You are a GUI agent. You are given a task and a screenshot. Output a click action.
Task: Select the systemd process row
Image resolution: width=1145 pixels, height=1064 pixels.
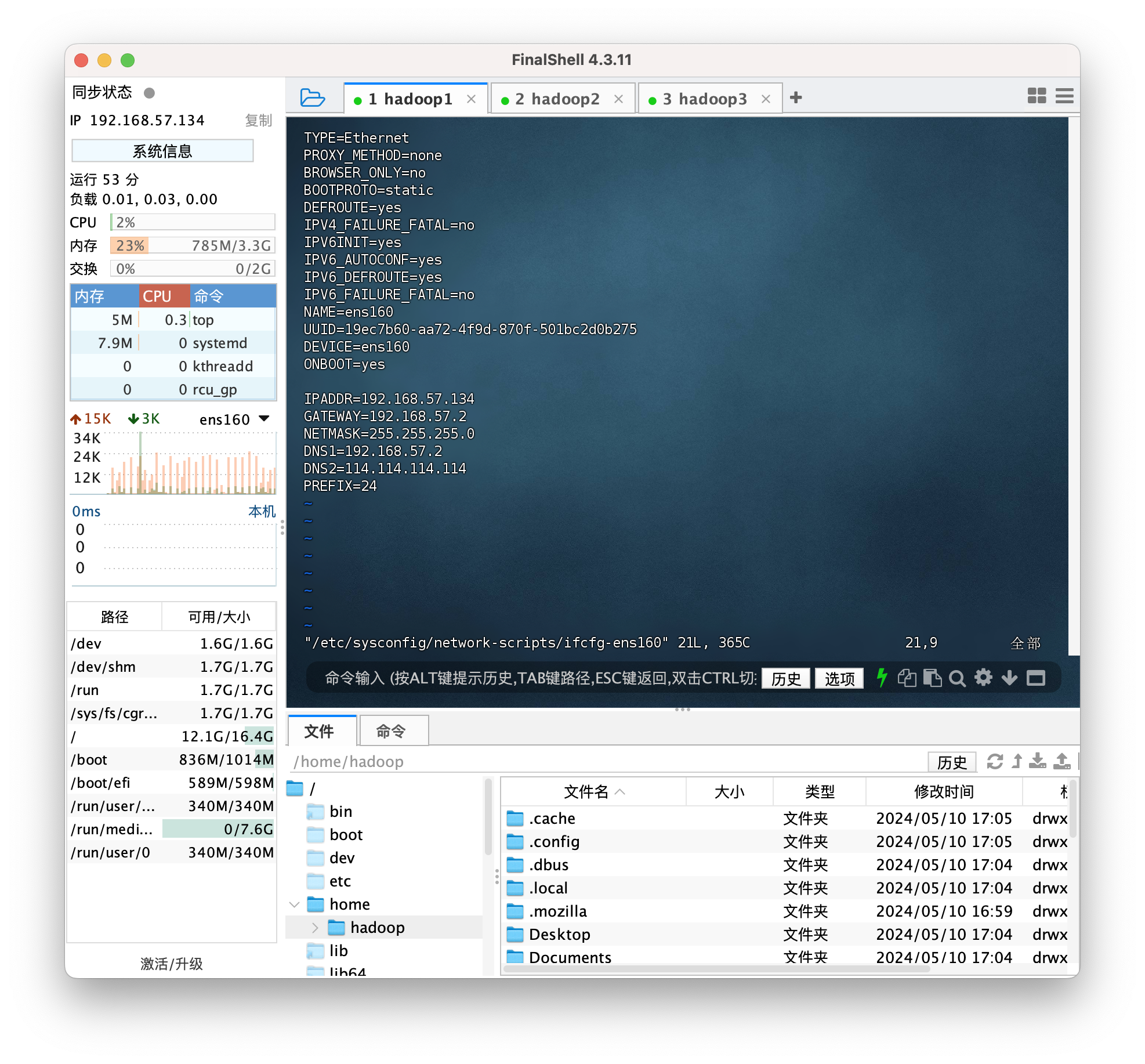point(173,343)
